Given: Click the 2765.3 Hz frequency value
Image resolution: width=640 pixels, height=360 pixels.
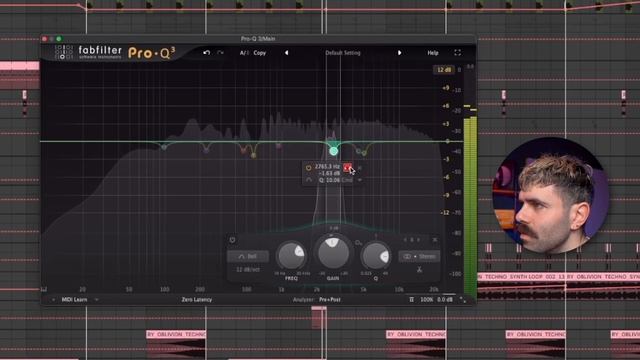Looking at the screenshot, I should click(327, 167).
